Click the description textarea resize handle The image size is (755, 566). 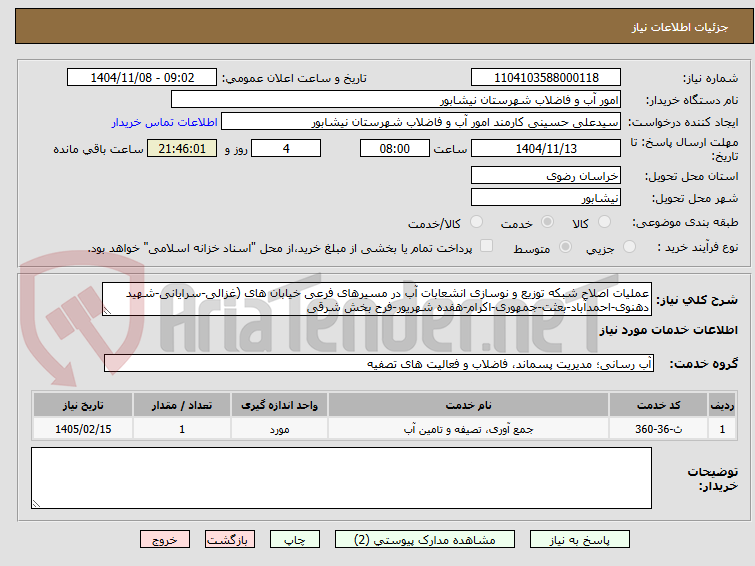(107, 311)
